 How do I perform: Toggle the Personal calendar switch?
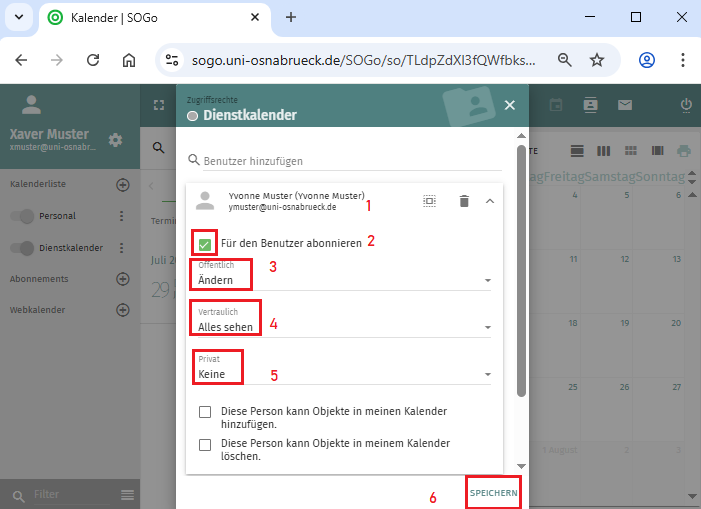click(24, 216)
